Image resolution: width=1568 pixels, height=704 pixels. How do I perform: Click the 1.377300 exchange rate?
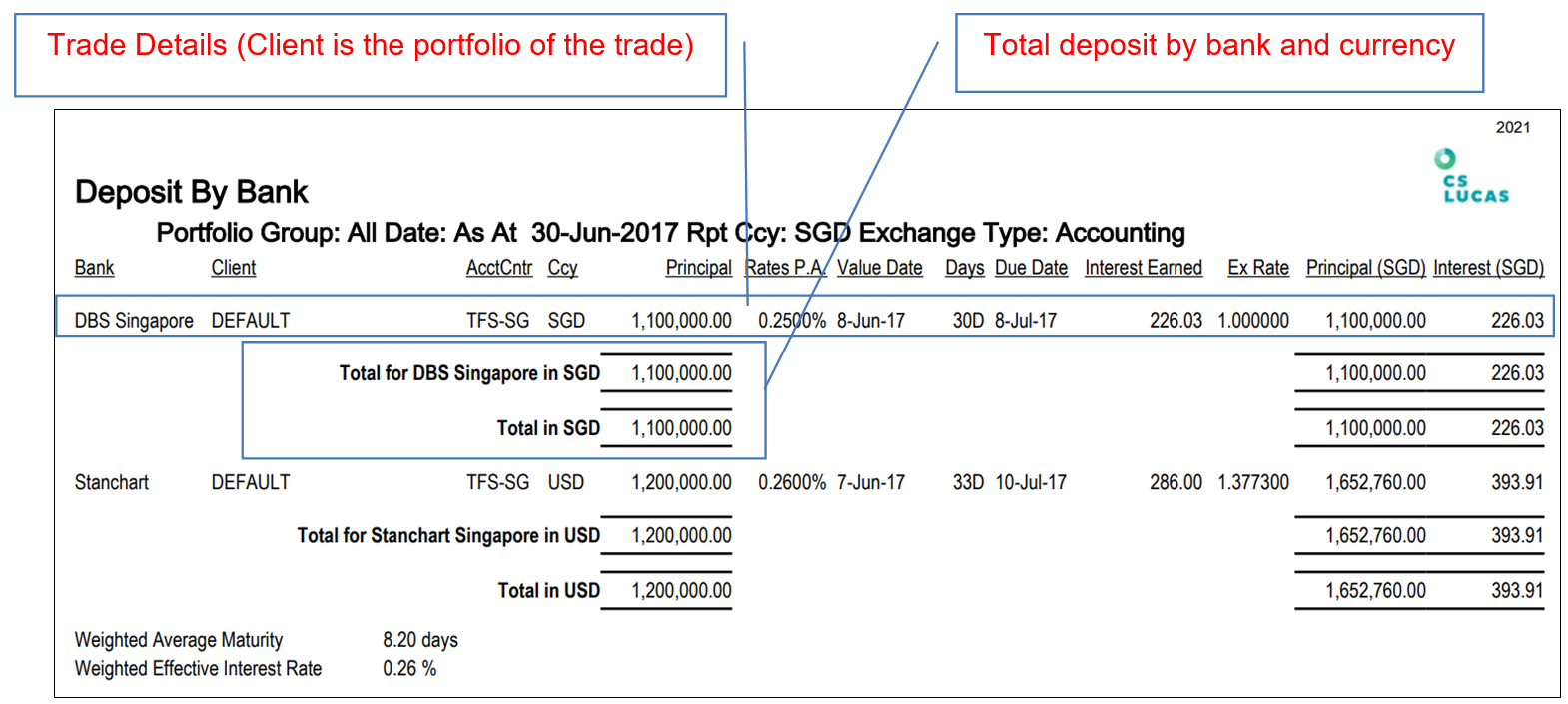coord(1253,482)
